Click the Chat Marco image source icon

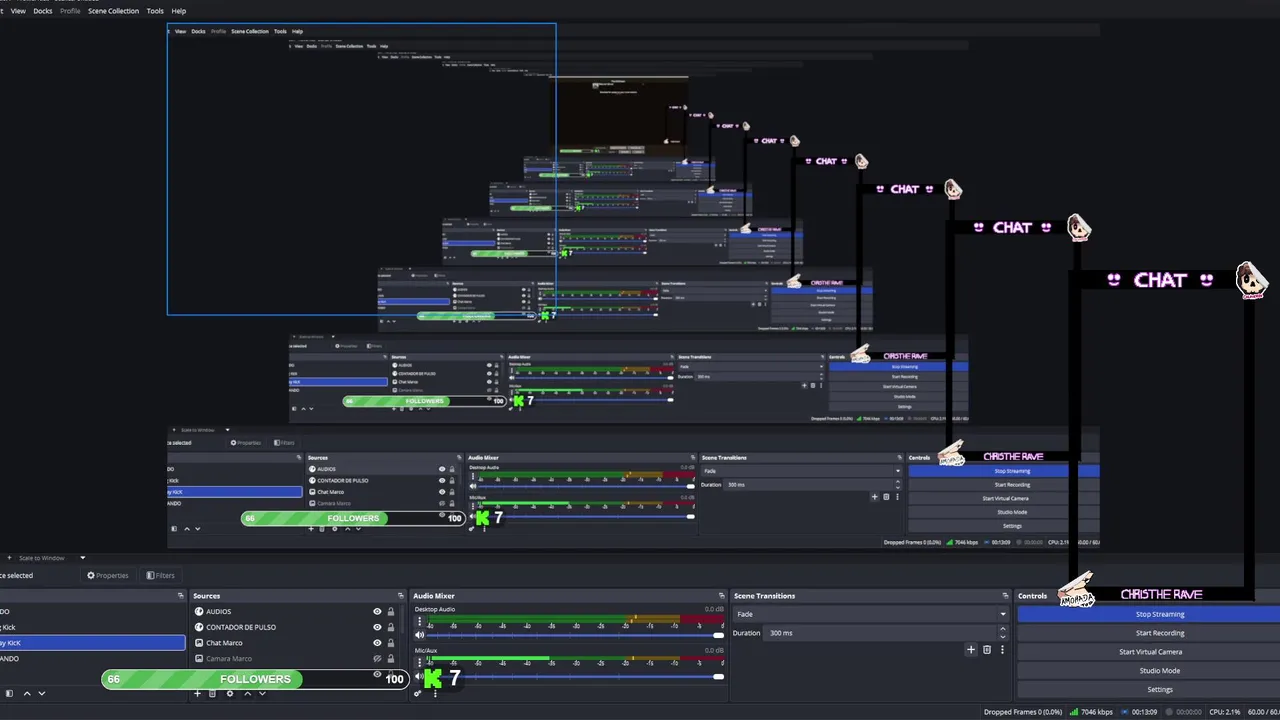click(x=199, y=643)
